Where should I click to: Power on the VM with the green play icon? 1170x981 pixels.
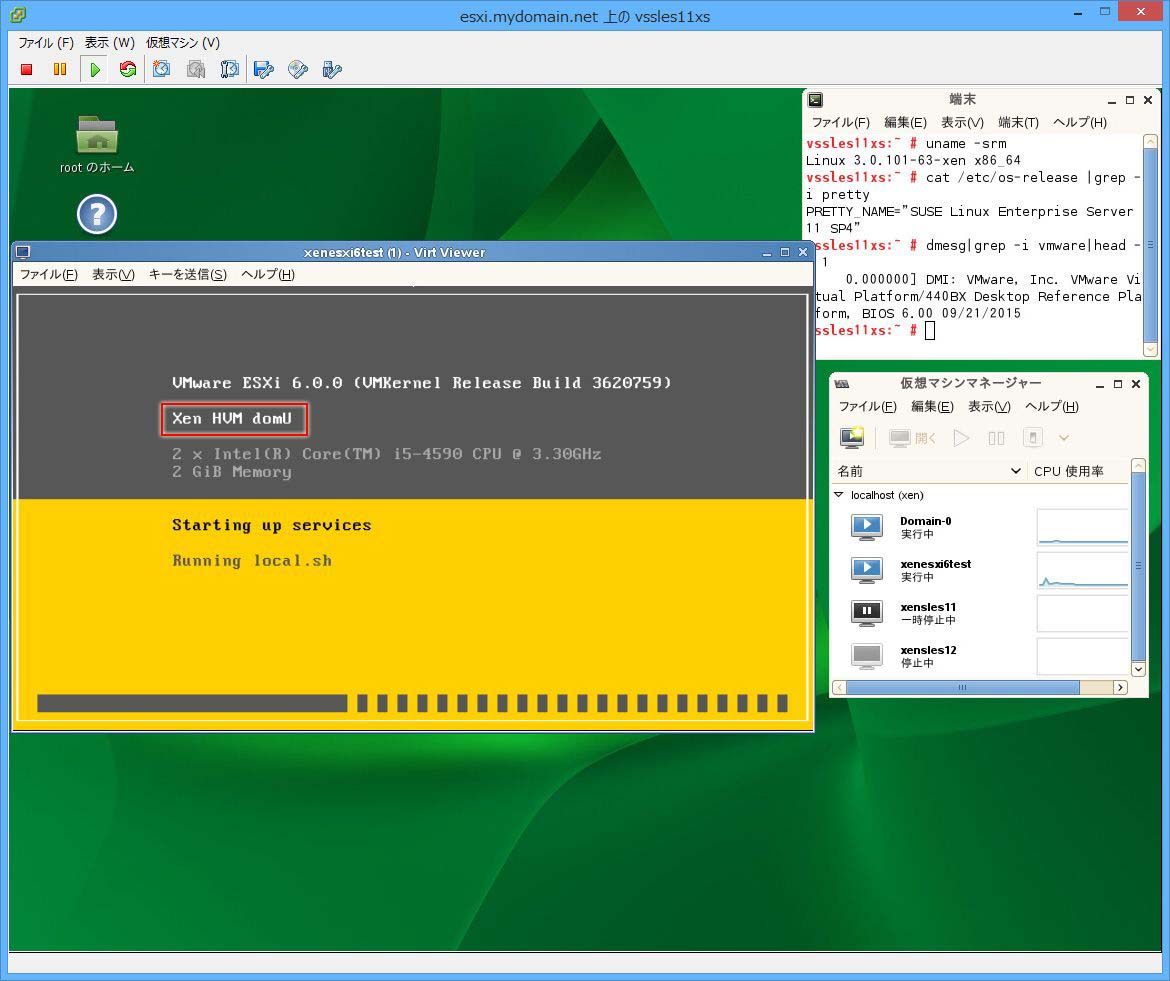(95, 69)
